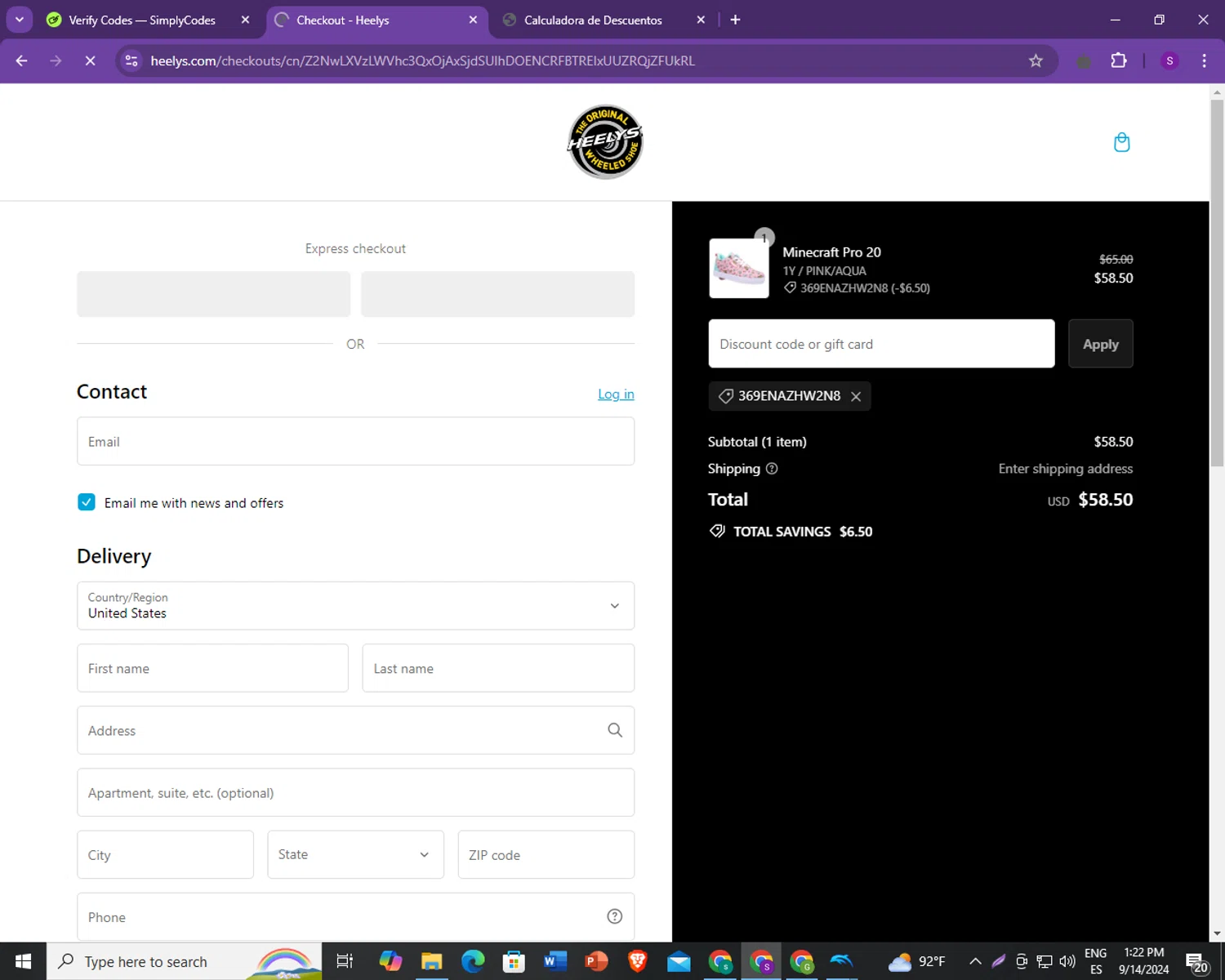This screenshot has height=980, width=1225.
Task: Focus the Email input field
Action: point(355,441)
